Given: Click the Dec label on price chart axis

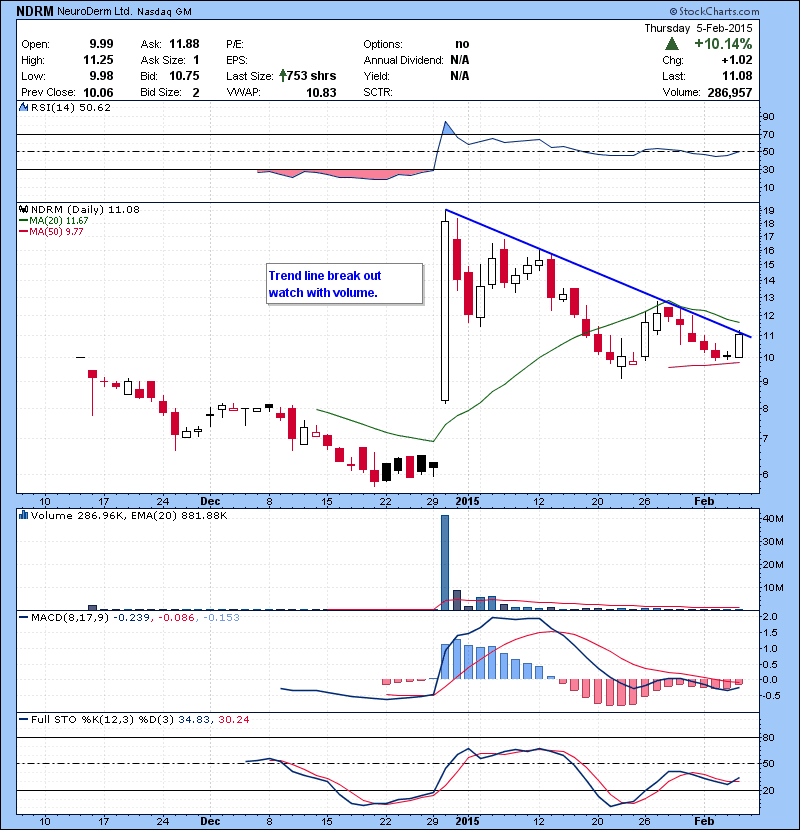Looking at the screenshot, I should tap(210, 501).
